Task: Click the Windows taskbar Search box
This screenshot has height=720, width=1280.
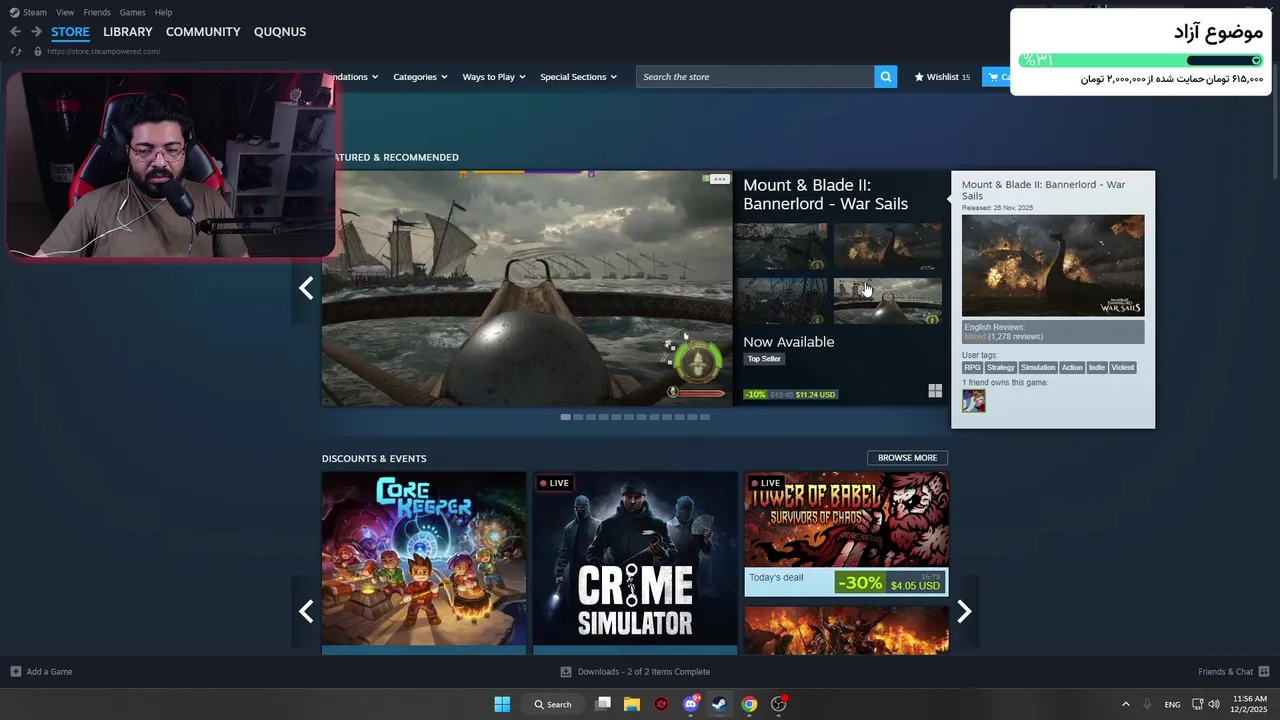Action: click(x=553, y=704)
